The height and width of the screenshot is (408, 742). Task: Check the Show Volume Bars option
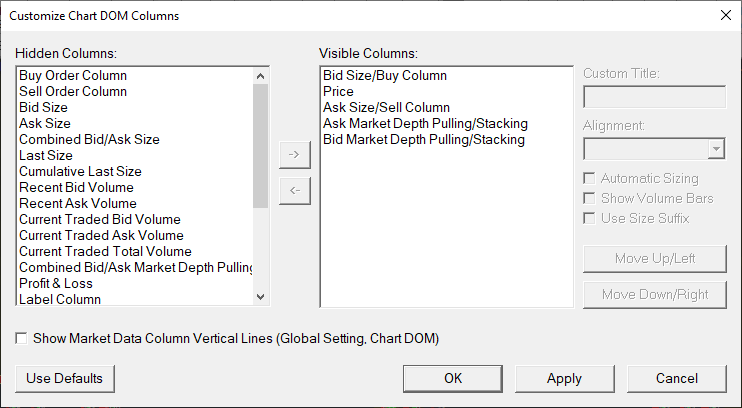591,198
